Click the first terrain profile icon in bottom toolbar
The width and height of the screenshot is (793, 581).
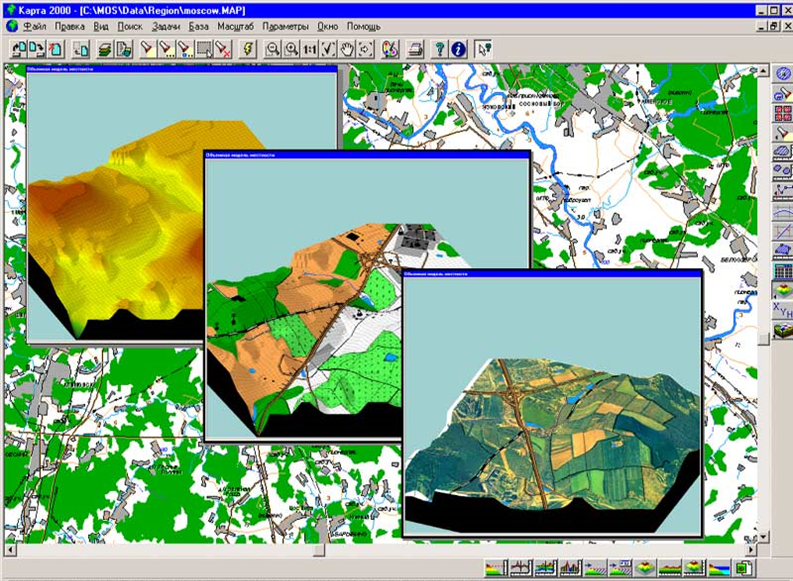pyautogui.click(x=495, y=569)
